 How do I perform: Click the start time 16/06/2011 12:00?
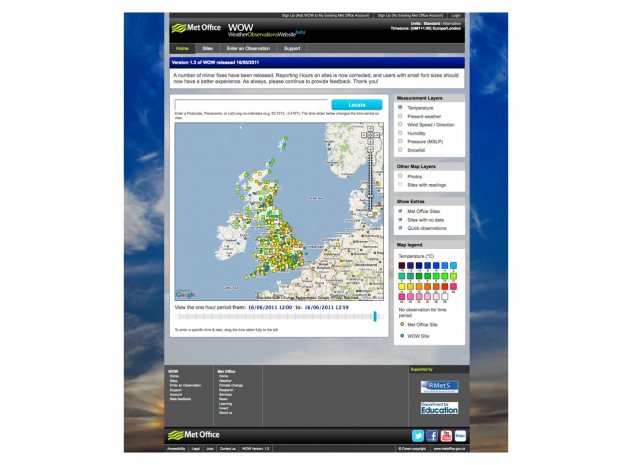(x=270, y=307)
